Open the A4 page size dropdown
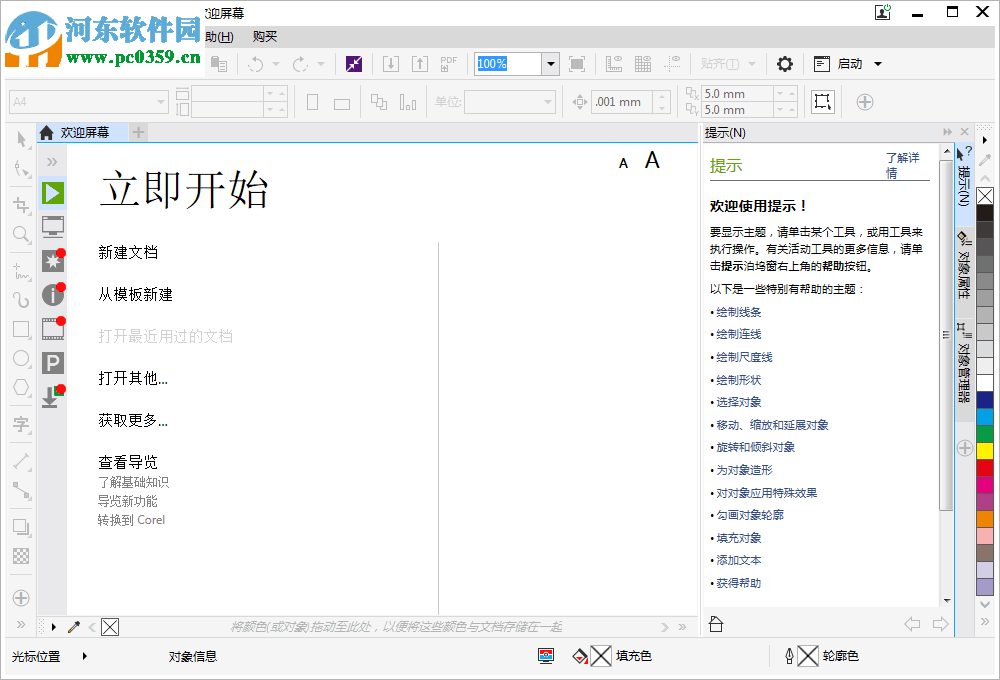 click(x=158, y=101)
